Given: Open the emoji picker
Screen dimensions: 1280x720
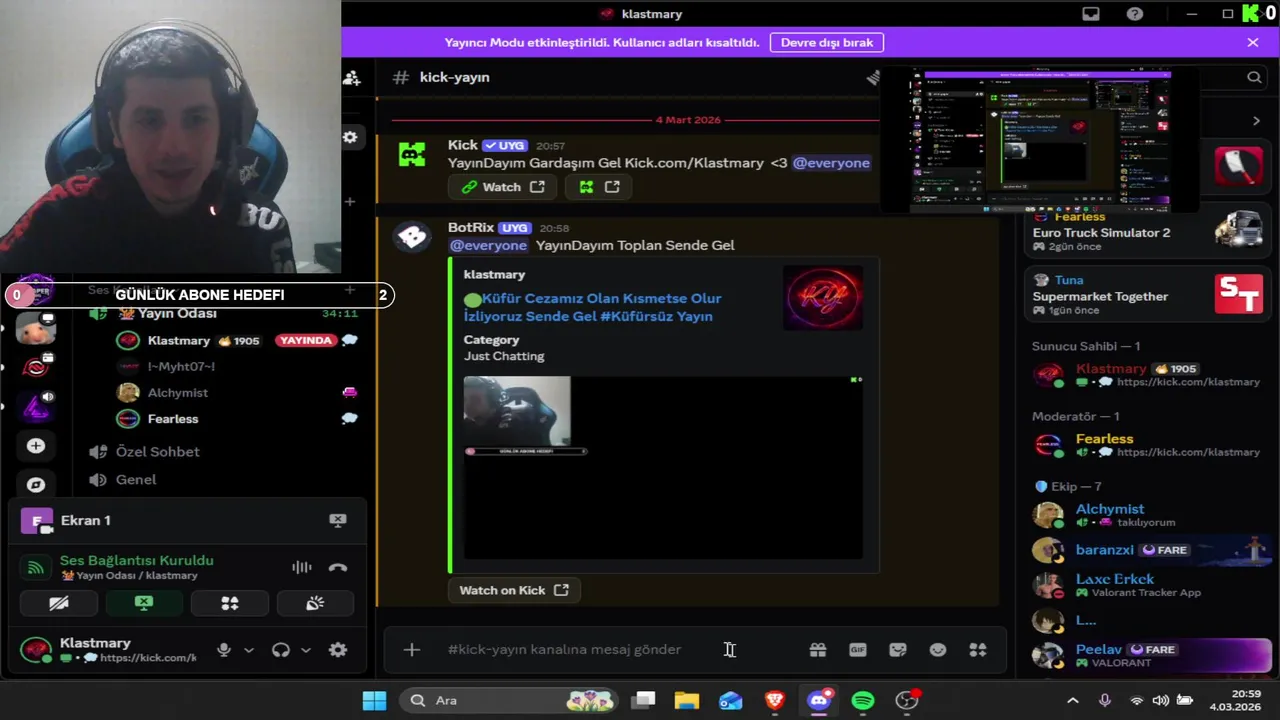Looking at the screenshot, I should click(x=938, y=650).
